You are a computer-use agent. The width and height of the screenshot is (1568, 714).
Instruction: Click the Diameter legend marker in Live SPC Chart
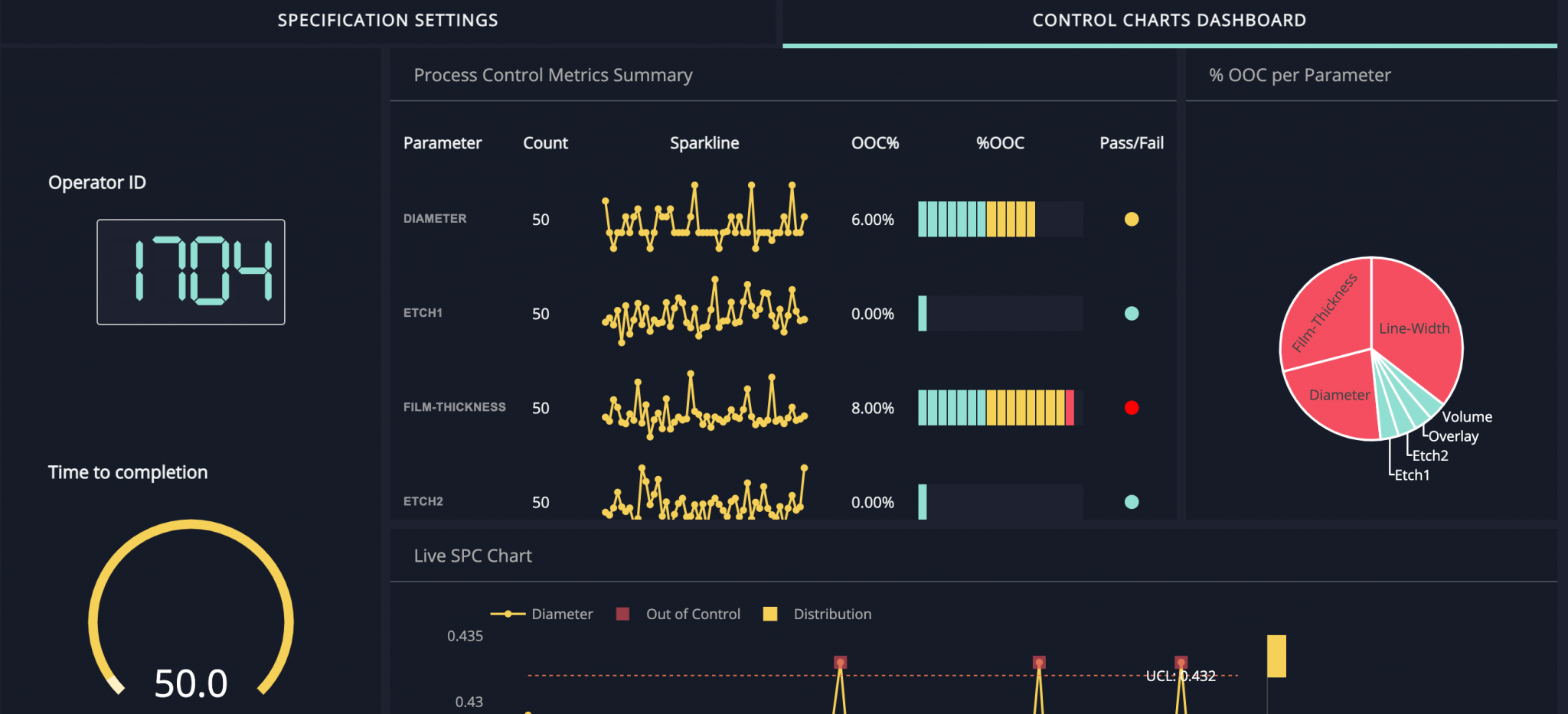pyautogui.click(x=509, y=613)
